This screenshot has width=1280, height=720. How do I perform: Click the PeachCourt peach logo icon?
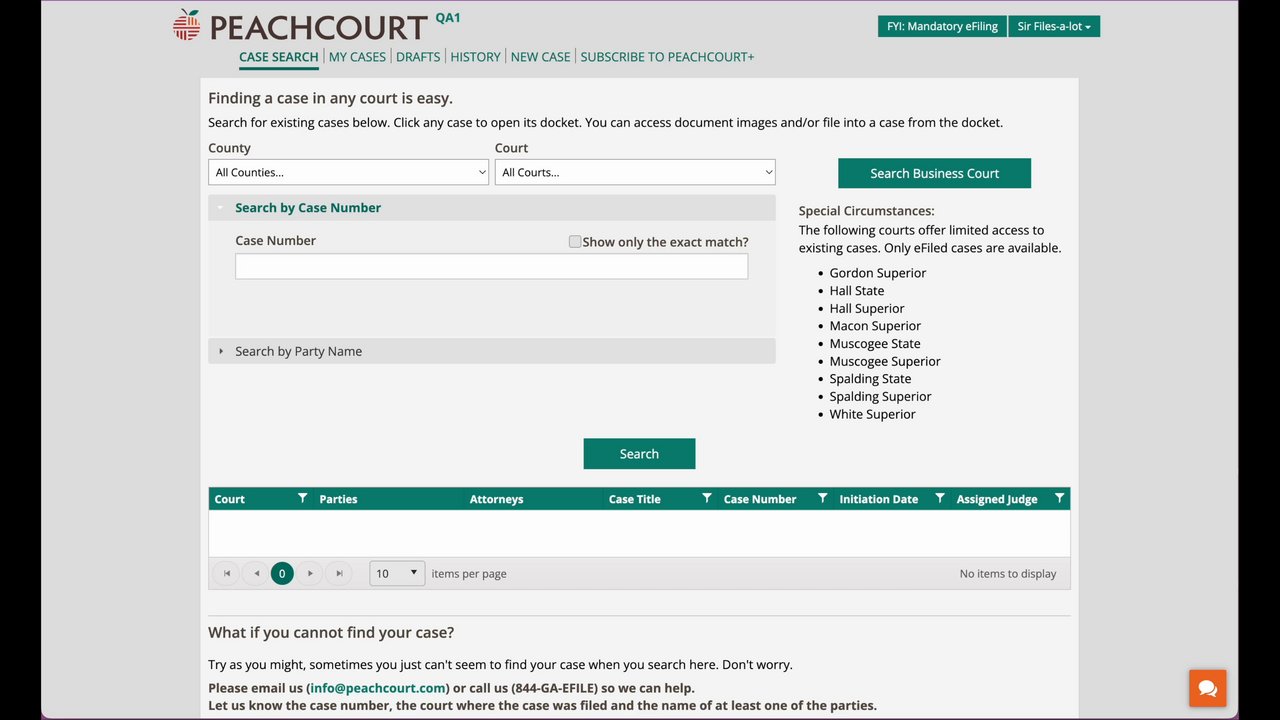[x=186, y=25]
